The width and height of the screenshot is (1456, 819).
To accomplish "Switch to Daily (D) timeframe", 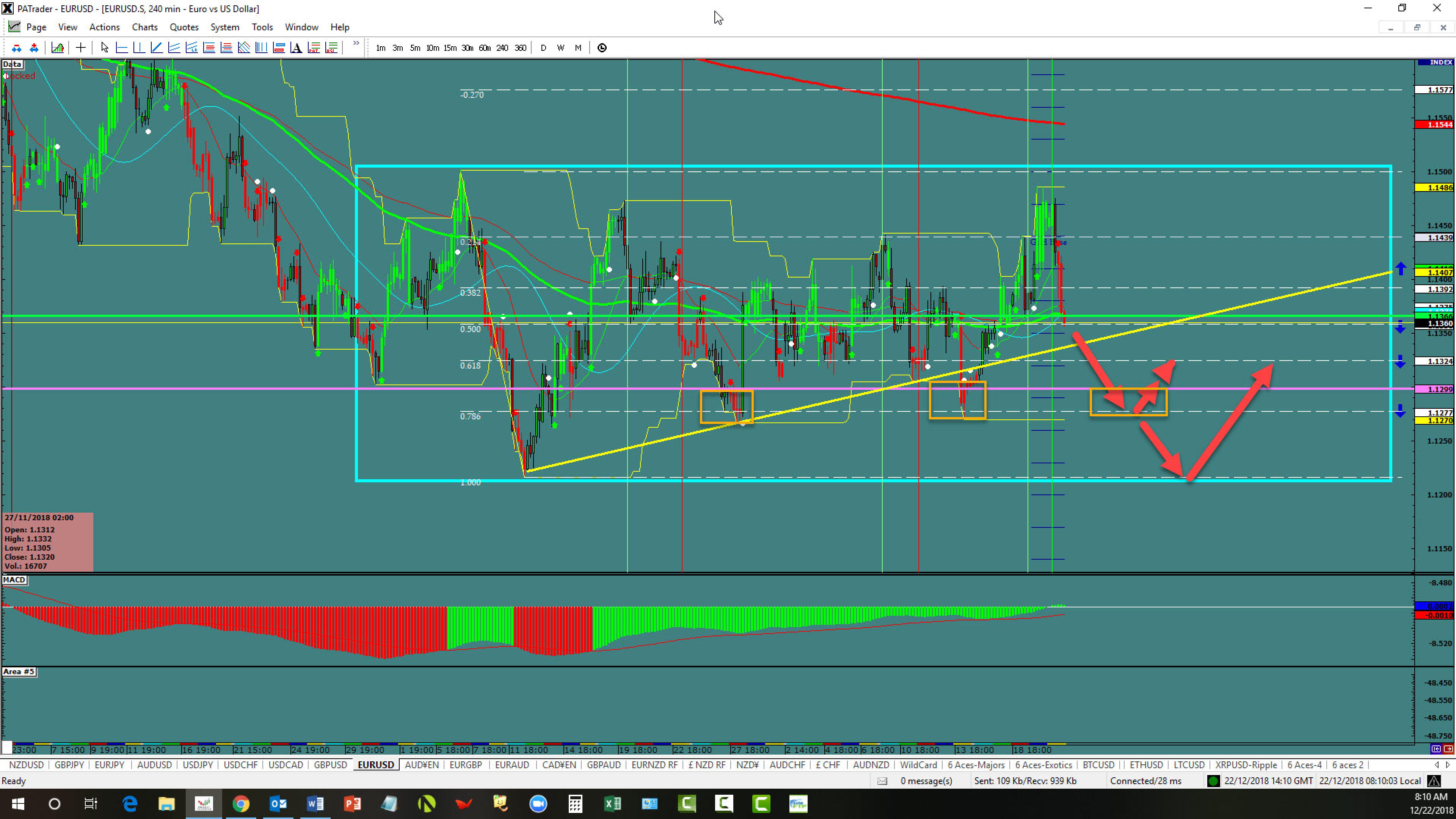I will pos(543,48).
